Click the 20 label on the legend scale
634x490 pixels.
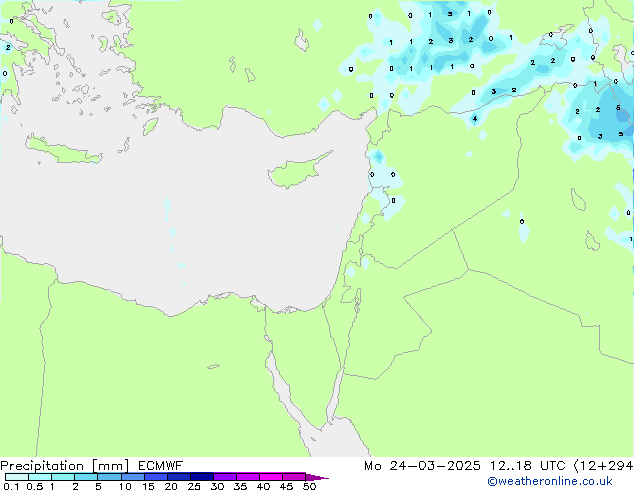point(170,486)
